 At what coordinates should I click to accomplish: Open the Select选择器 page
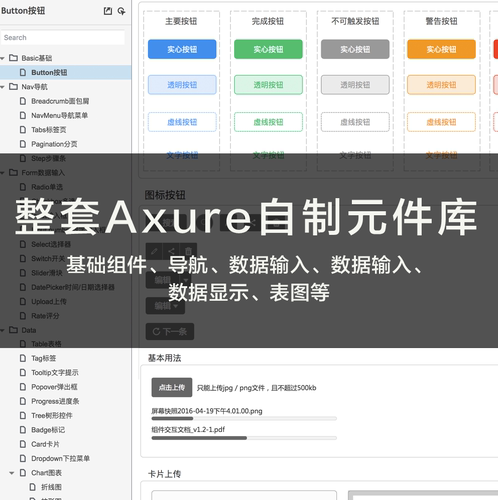point(51,244)
